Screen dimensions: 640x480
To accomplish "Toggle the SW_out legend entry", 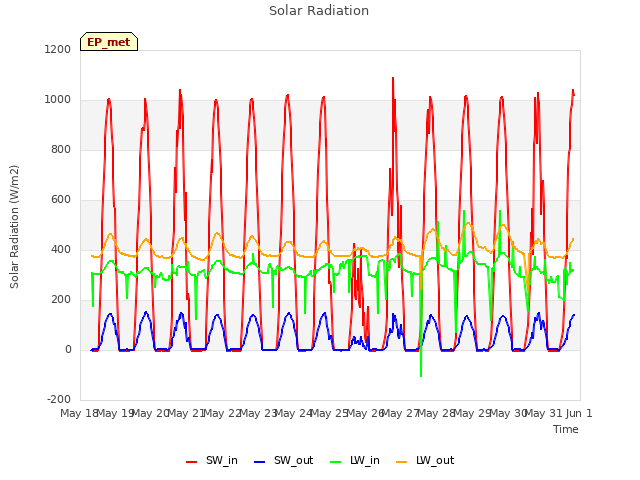I will pyautogui.click(x=283, y=460).
